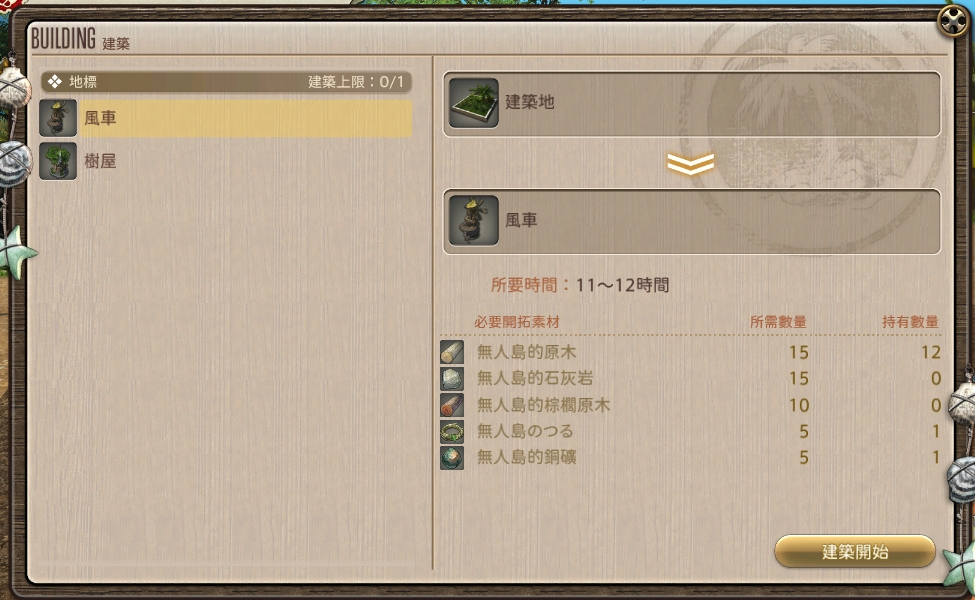Click the 樹屋 treehouse icon in the list
Viewport: 975px width, 600px height.
tap(58, 161)
